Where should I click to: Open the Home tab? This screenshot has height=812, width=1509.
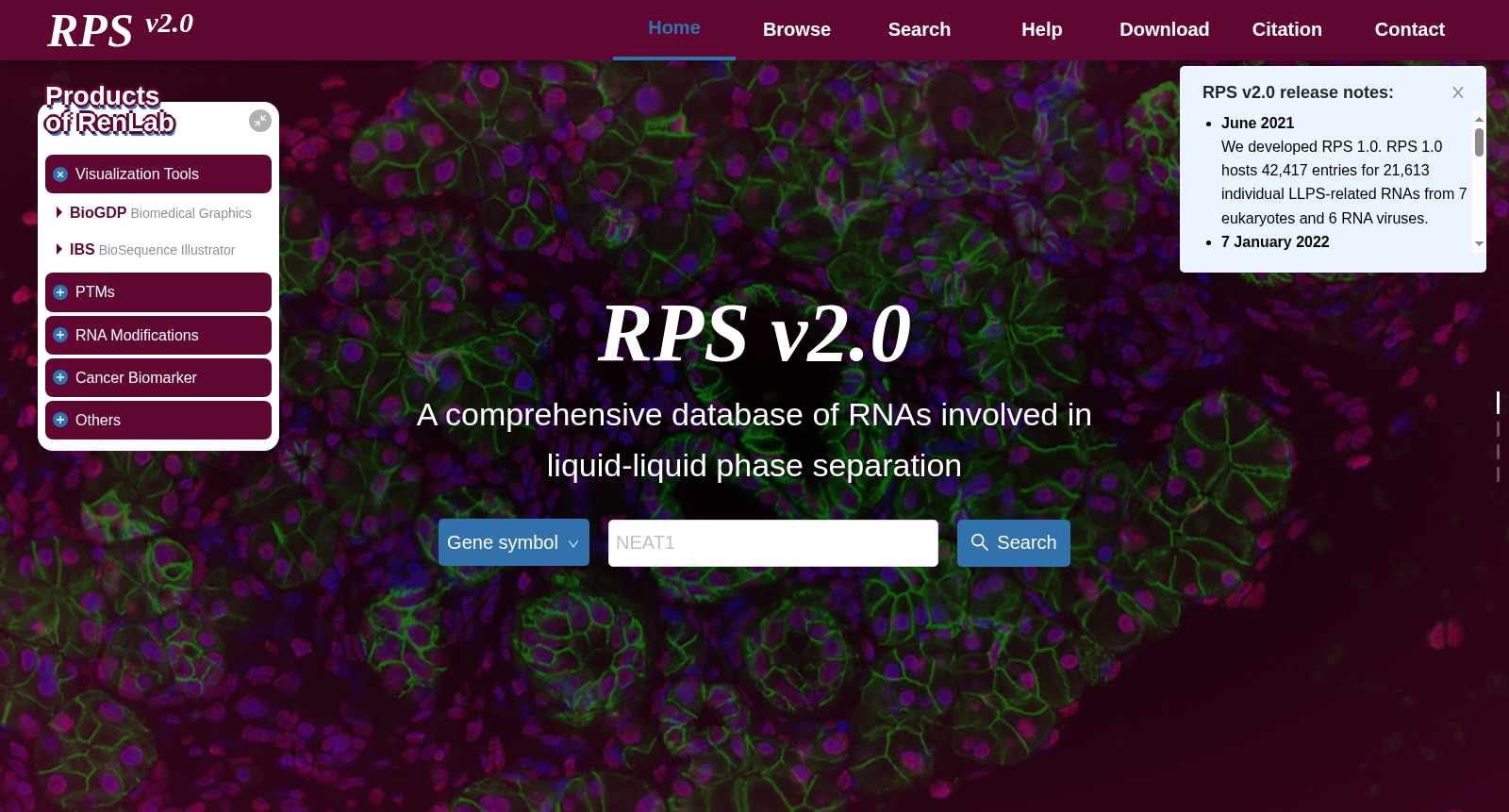674,28
